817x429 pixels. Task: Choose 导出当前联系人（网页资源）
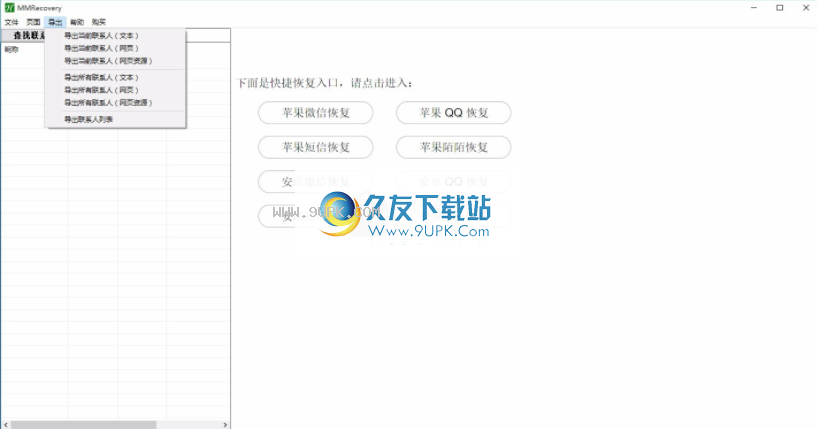[x=115, y=61]
